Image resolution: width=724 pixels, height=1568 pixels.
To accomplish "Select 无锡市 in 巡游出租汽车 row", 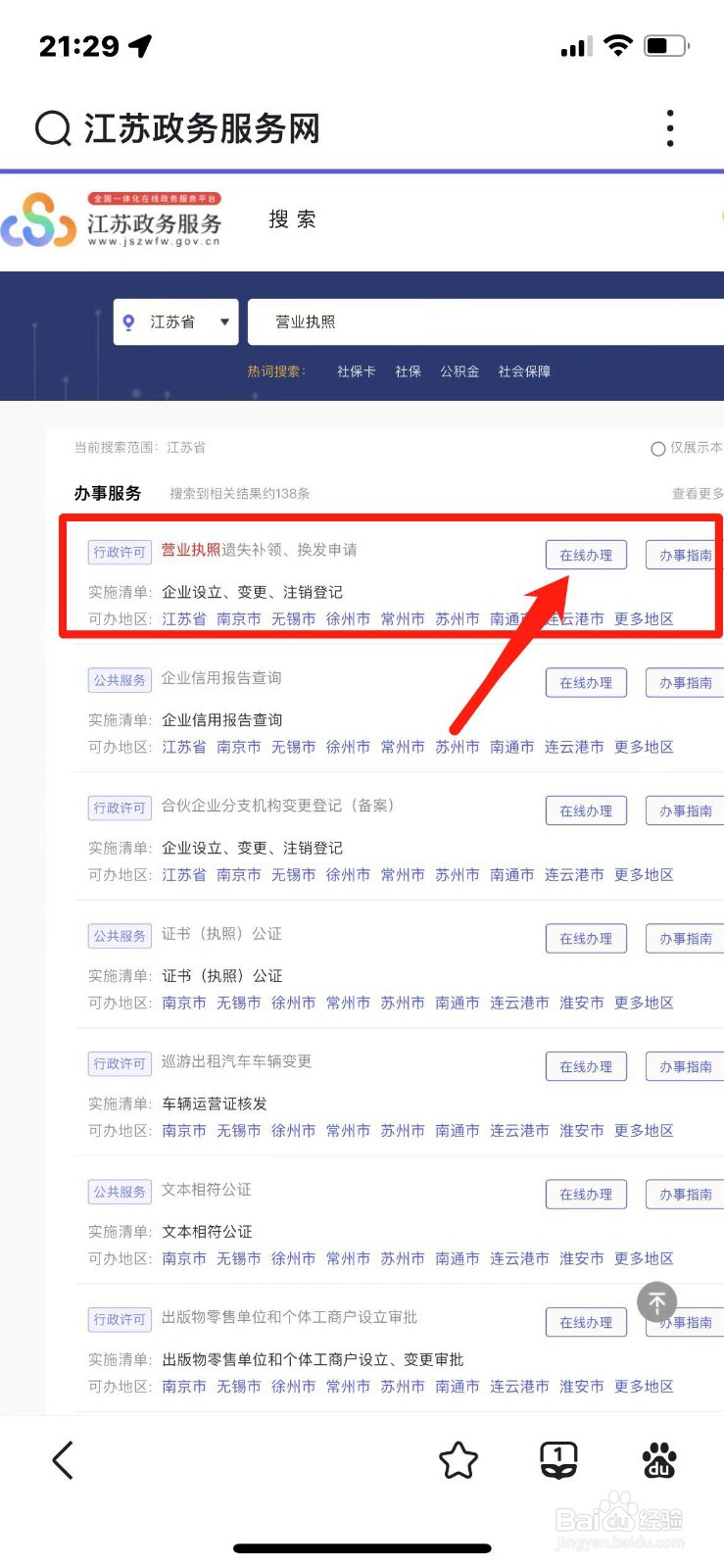I will (239, 1131).
